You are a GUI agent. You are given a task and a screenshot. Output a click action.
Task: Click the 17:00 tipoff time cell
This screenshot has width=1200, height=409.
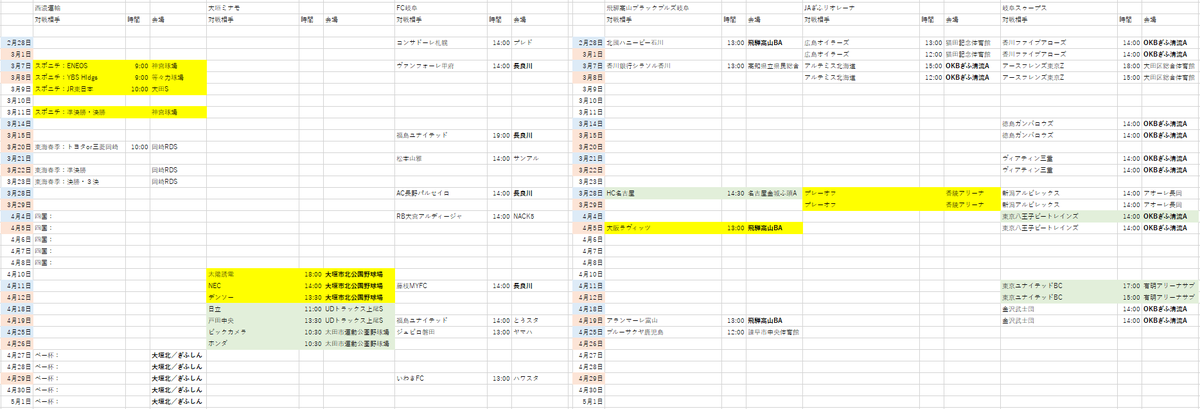click(x=1131, y=286)
